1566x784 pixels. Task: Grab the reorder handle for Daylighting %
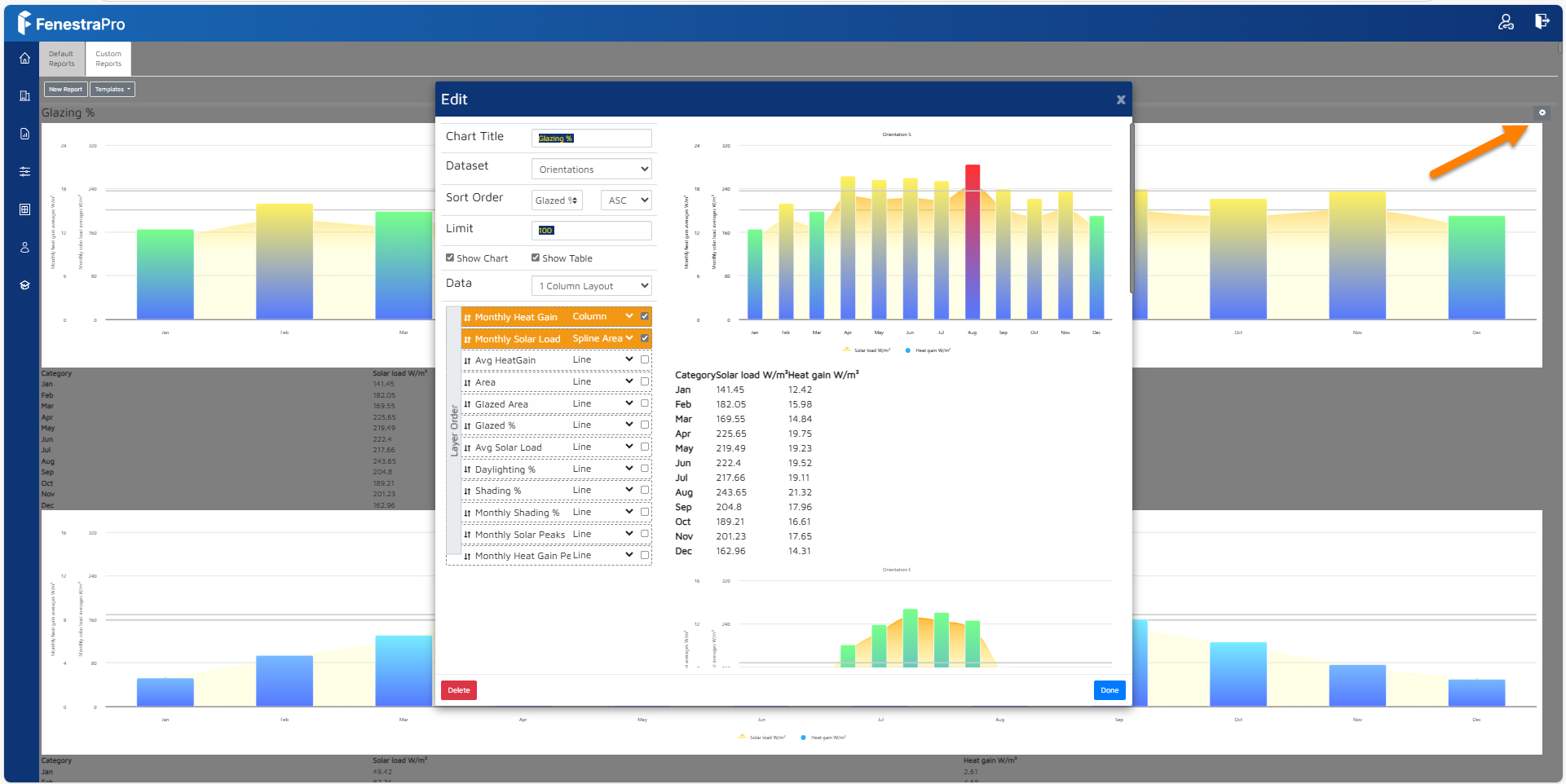tap(467, 469)
